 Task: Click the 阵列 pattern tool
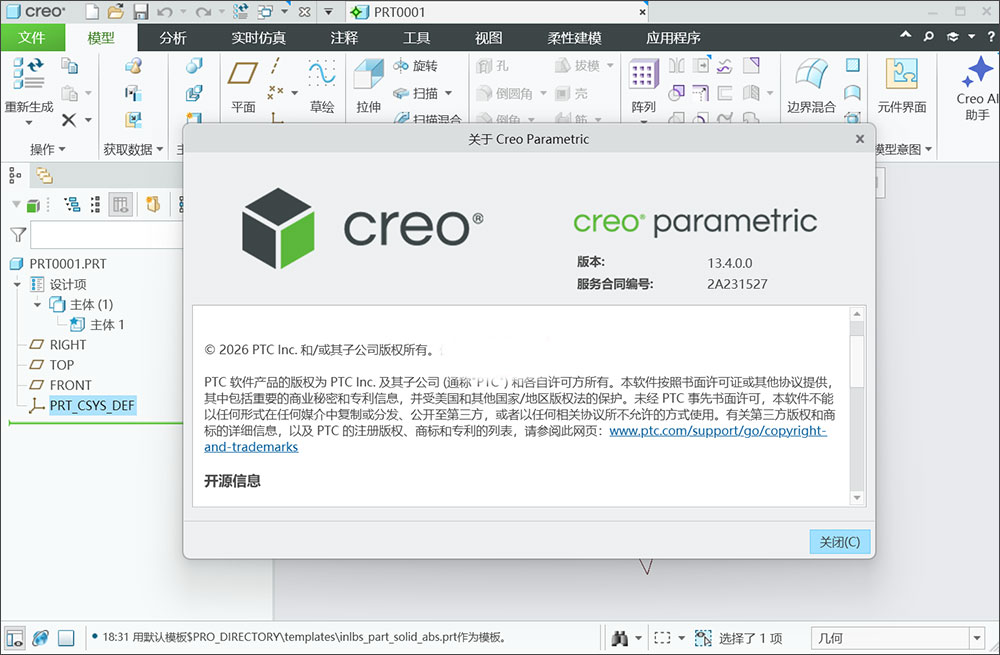pyautogui.click(x=643, y=87)
